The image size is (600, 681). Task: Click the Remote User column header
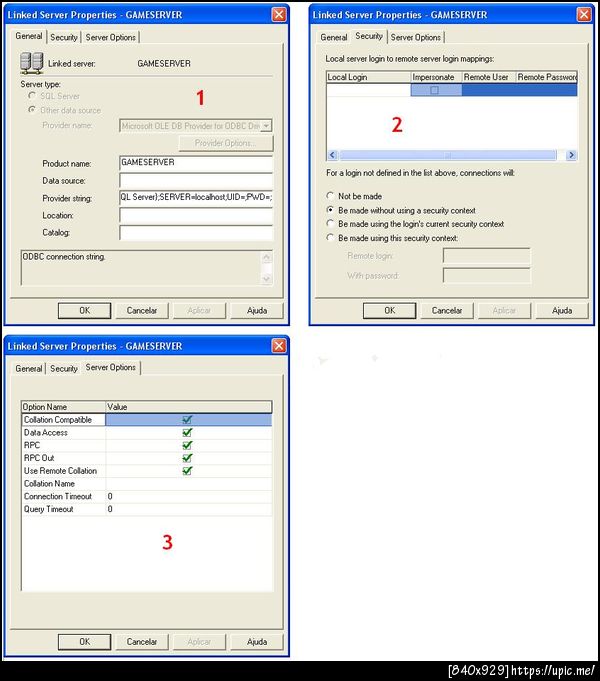coord(488,77)
